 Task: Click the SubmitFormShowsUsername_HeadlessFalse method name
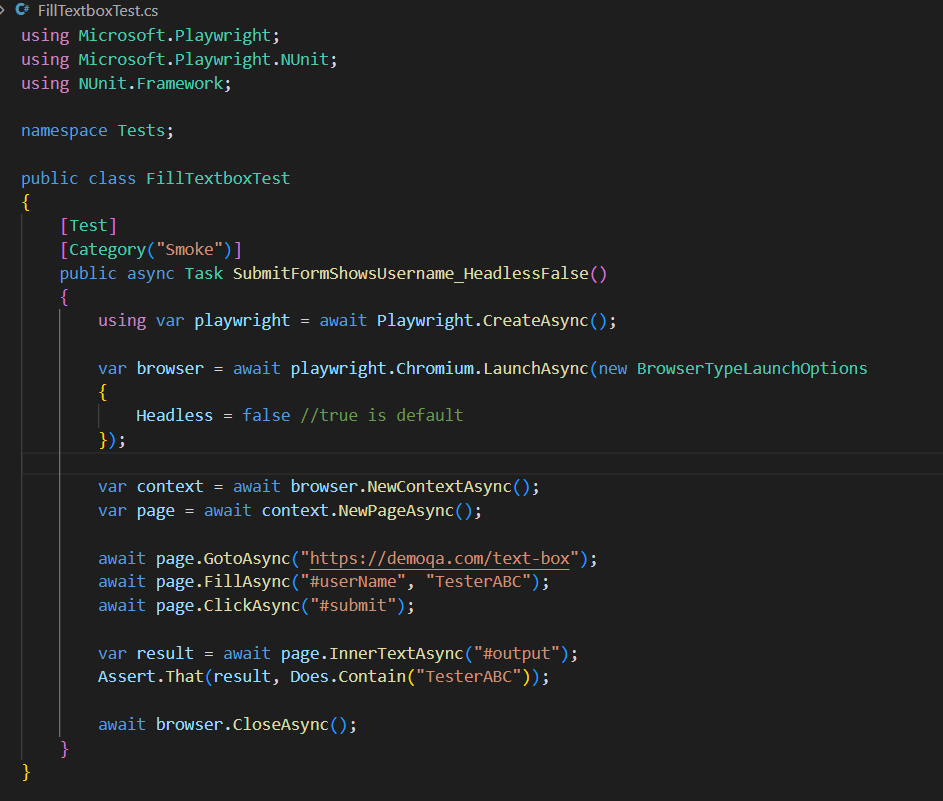coord(419,273)
